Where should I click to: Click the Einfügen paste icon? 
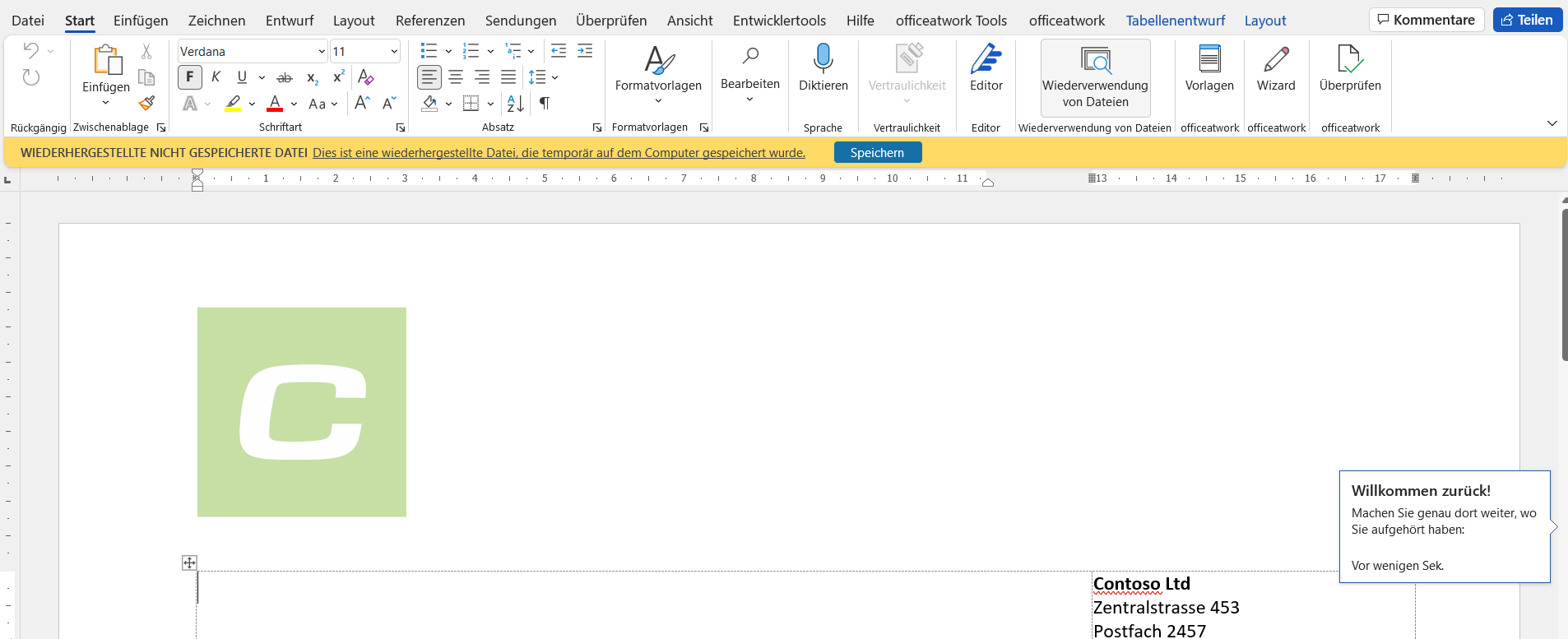(x=106, y=60)
